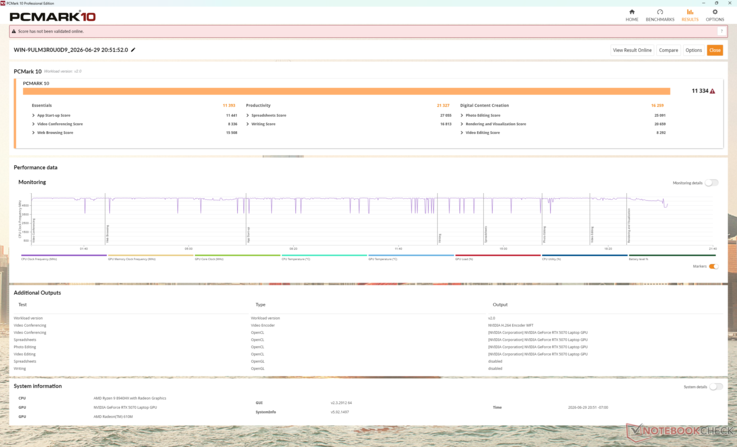Viewport: 737px width, 447px height.
Task: Click the Rendering and Visualization marker on graph
Action: pyautogui.click(x=628, y=226)
